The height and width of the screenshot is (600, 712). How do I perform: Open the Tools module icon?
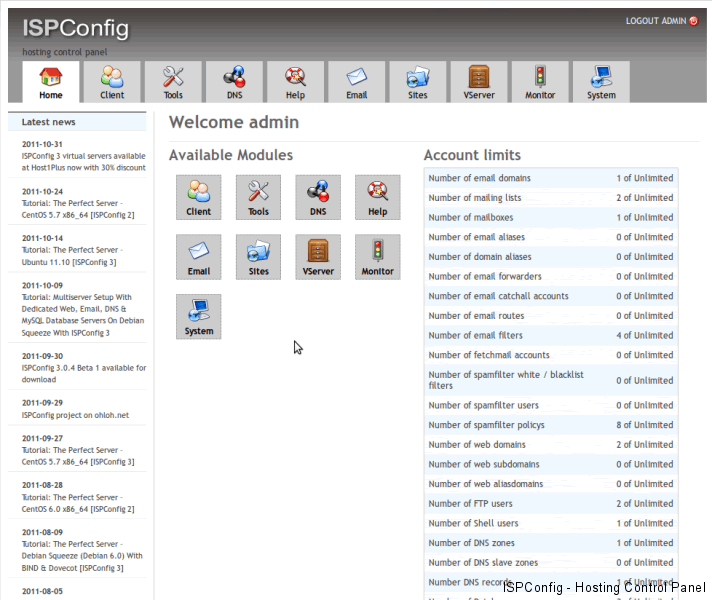258,197
